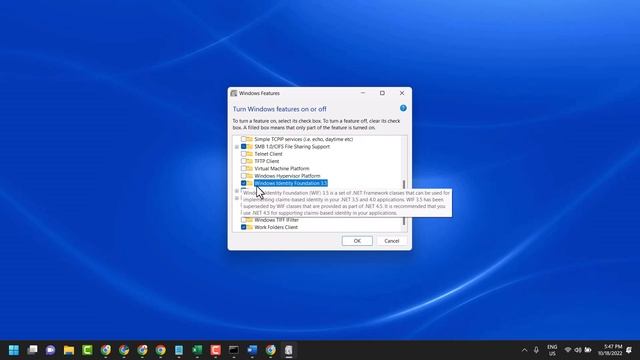Expand the SMB 1.0/CIFS File Sharing Support node

pyautogui.click(x=237, y=147)
